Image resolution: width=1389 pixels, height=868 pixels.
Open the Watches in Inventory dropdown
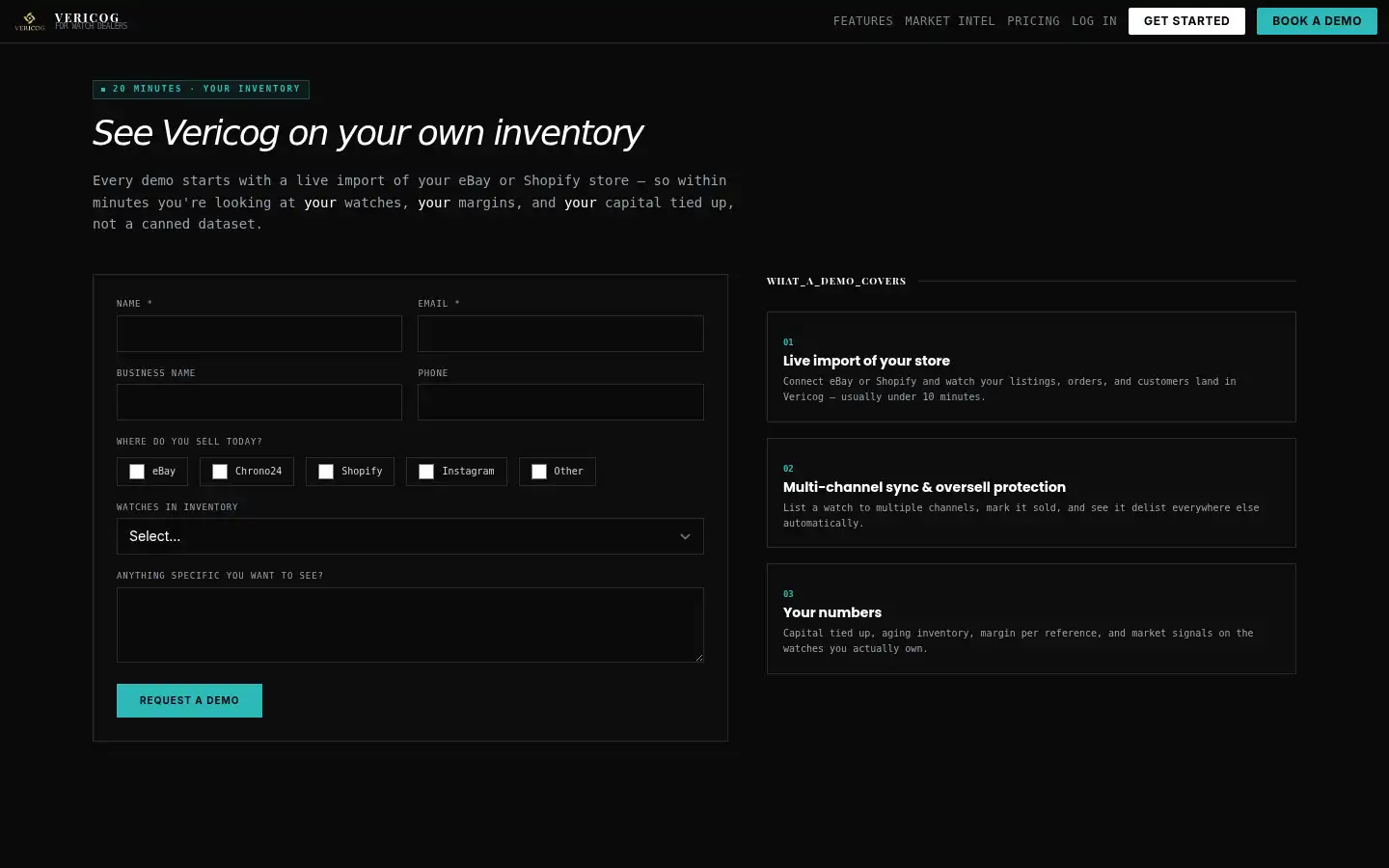click(x=410, y=536)
